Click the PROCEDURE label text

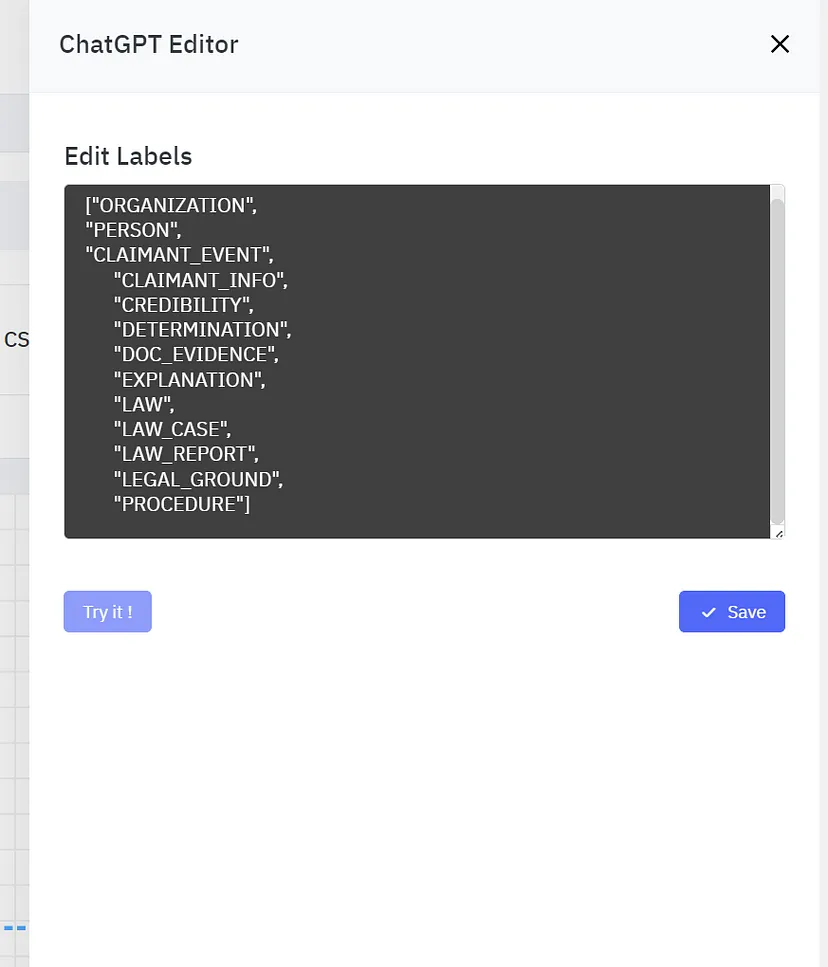coord(181,504)
